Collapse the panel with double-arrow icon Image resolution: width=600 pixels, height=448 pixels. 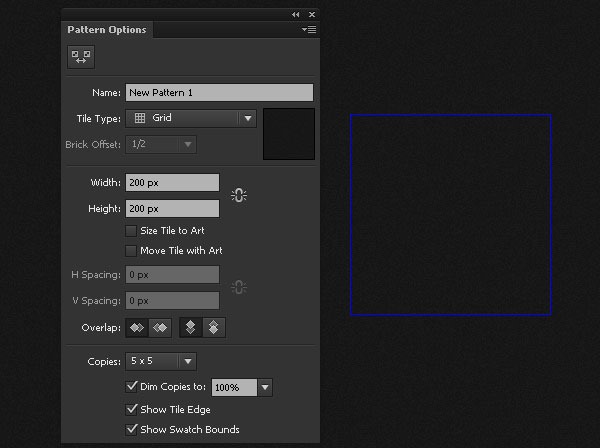tap(295, 15)
